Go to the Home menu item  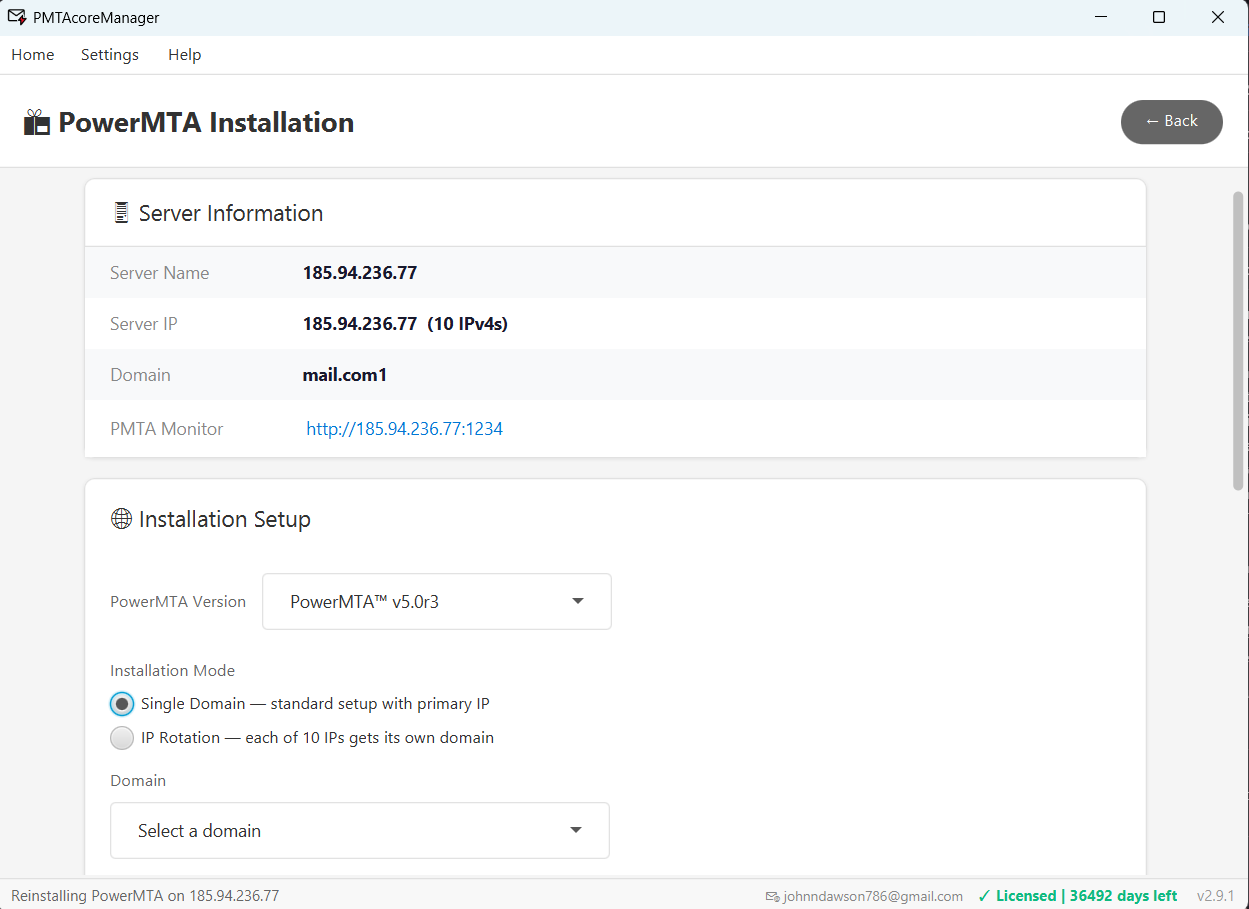coord(32,54)
